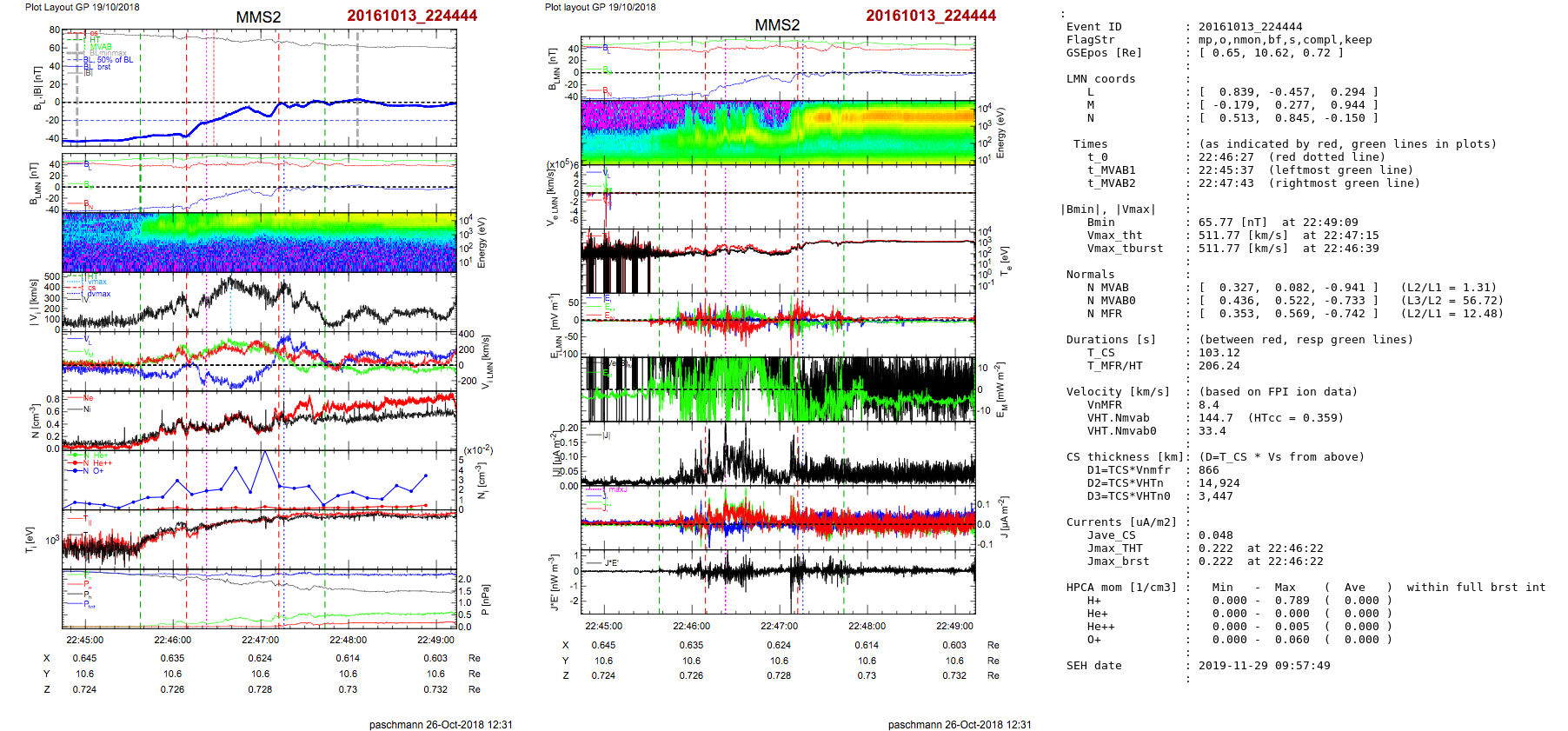Select the timestamp '2019-11-29 09:57:49'
The image size is (1568, 731).
tap(1264, 666)
